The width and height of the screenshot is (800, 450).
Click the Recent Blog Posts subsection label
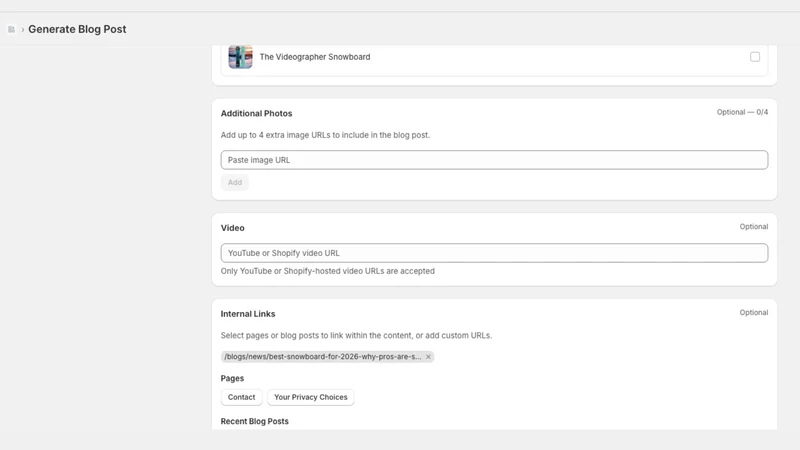(x=254, y=421)
